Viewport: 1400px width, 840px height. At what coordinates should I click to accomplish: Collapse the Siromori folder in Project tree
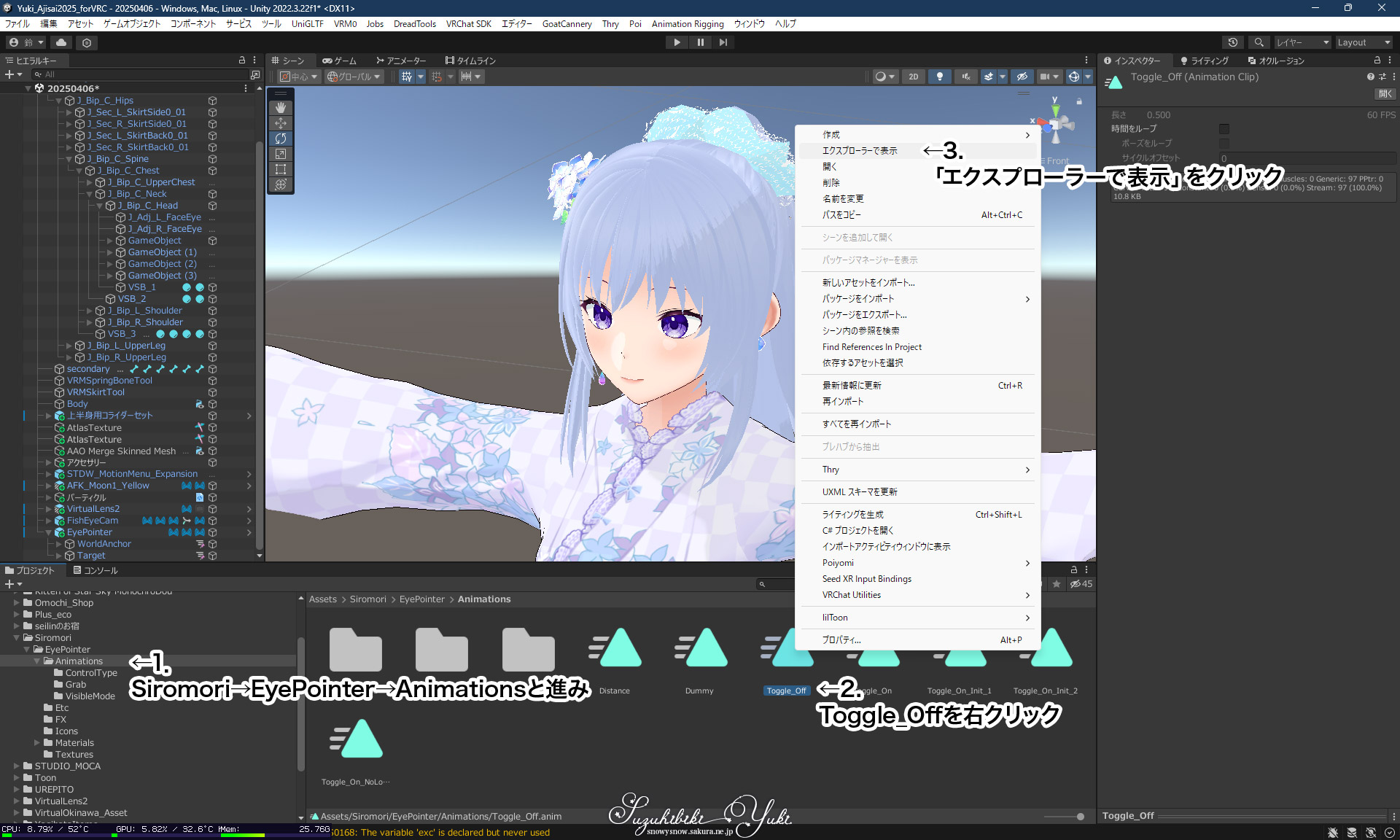(x=17, y=638)
